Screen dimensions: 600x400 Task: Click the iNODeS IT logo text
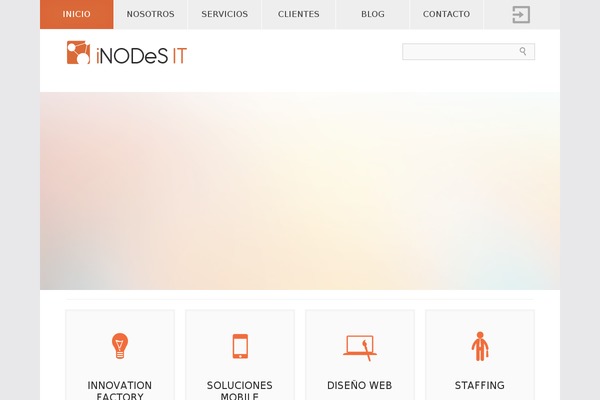[x=142, y=56]
